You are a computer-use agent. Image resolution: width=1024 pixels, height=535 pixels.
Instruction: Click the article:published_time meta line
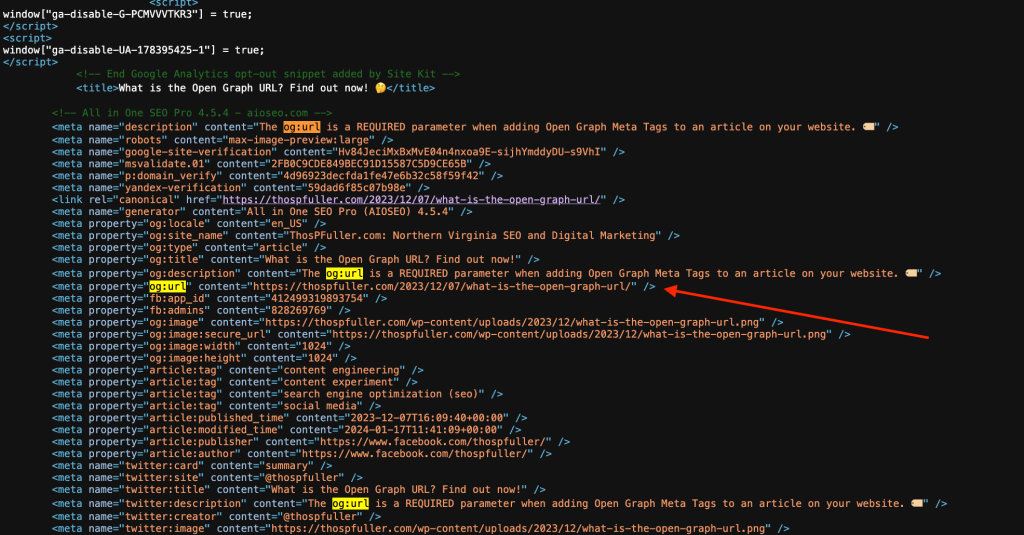point(289,418)
